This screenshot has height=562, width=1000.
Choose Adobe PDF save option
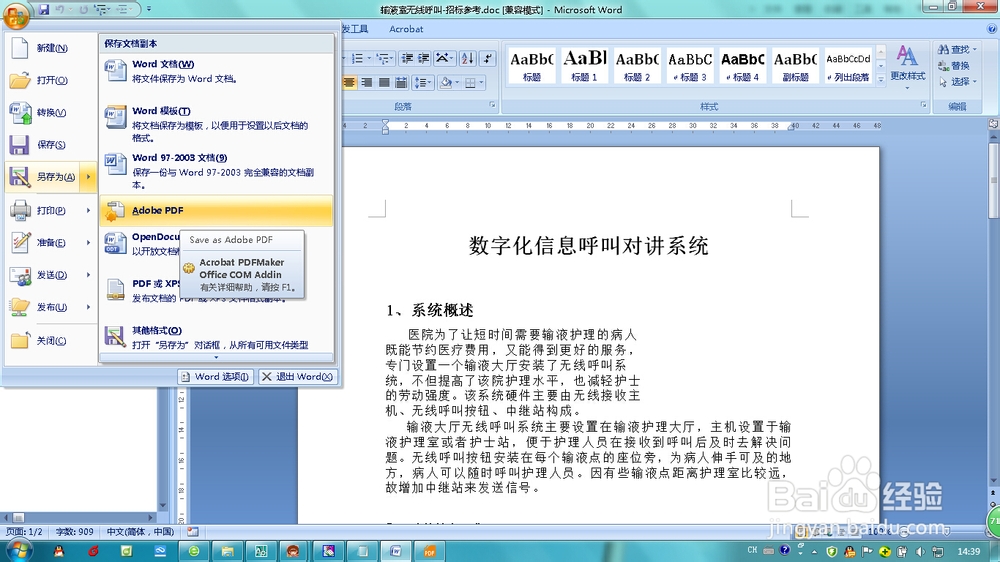pos(216,211)
